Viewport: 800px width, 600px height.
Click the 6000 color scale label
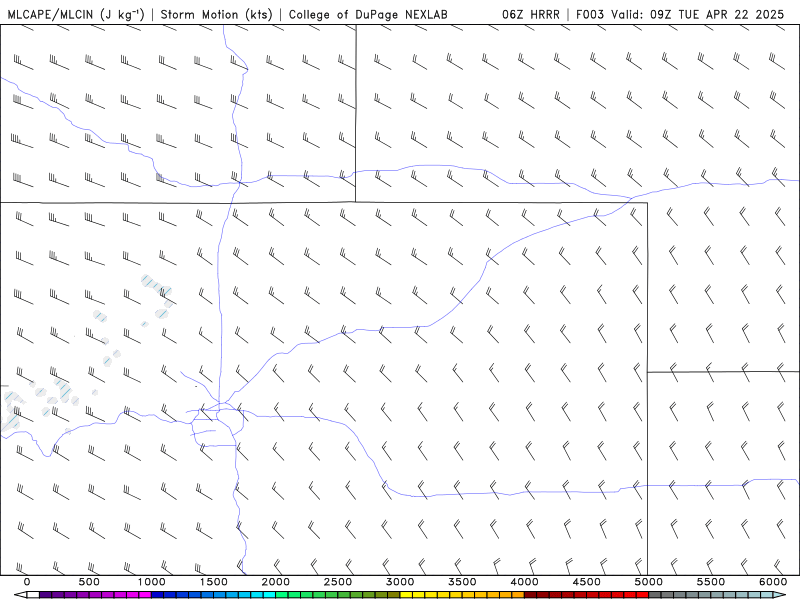pyautogui.click(x=773, y=582)
